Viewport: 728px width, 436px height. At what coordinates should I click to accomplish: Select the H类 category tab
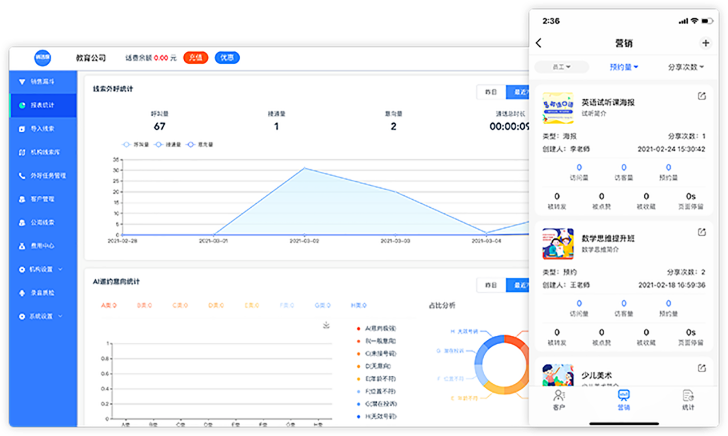click(x=359, y=306)
